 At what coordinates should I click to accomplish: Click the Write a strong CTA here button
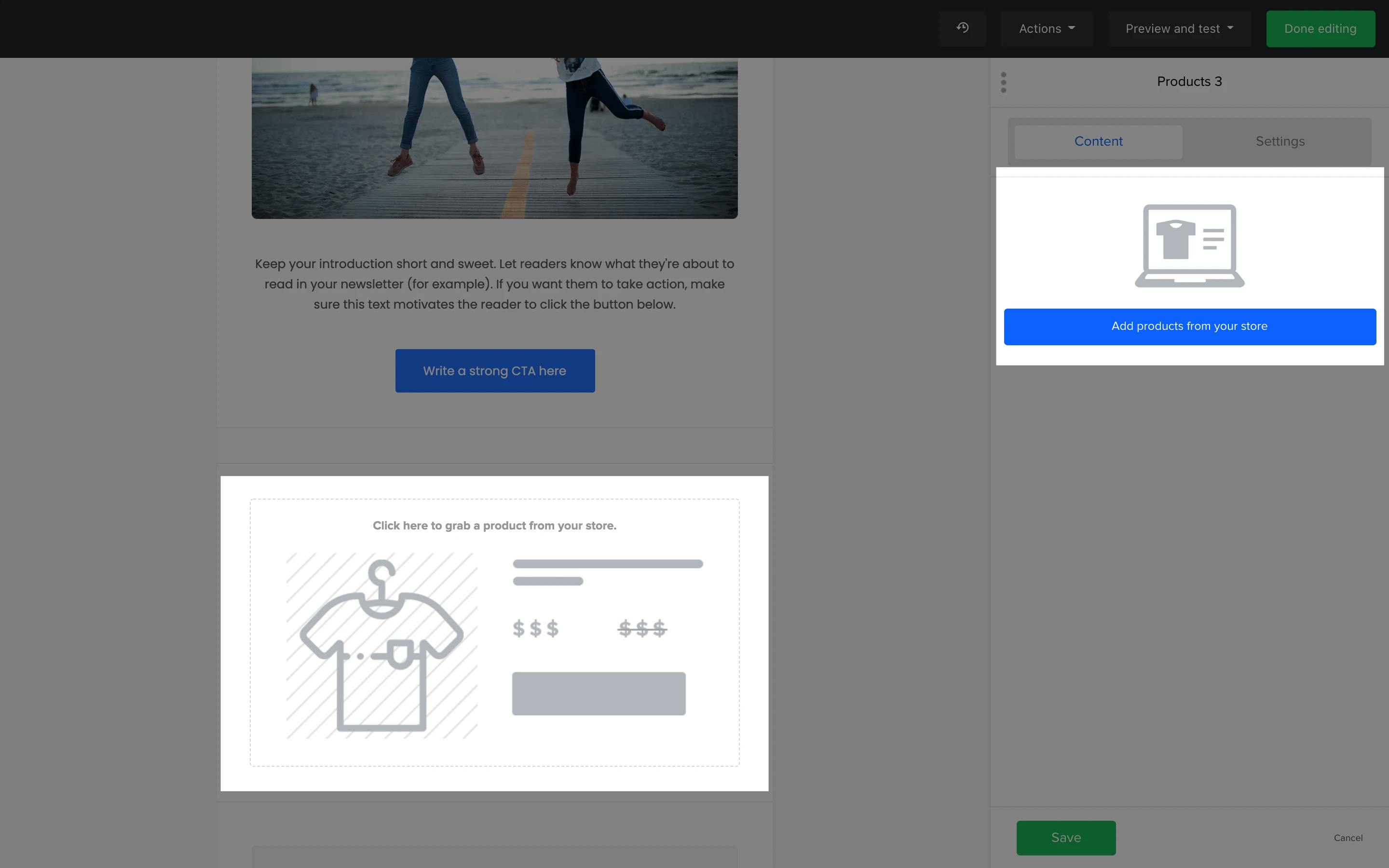pos(495,371)
